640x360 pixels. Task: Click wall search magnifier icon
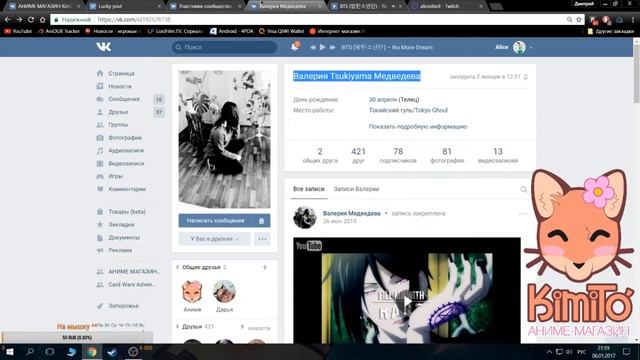524,189
